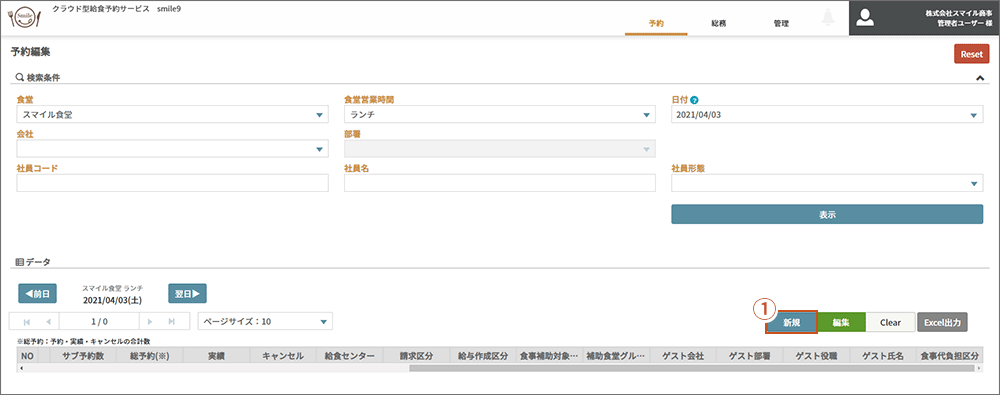Switch to the 総務 tab
The height and width of the screenshot is (395, 1000).
[719, 24]
